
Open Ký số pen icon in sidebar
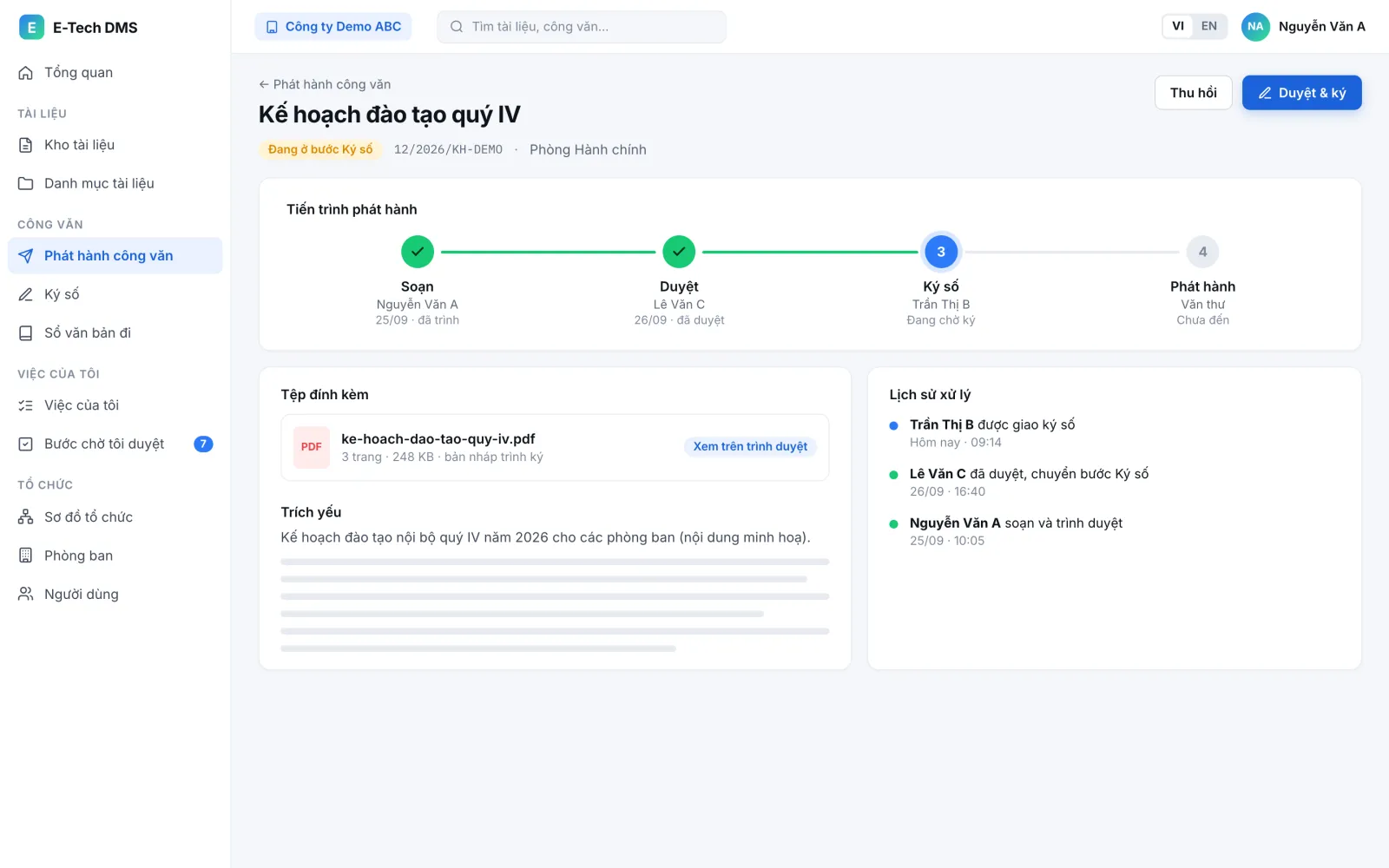tap(26, 294)
